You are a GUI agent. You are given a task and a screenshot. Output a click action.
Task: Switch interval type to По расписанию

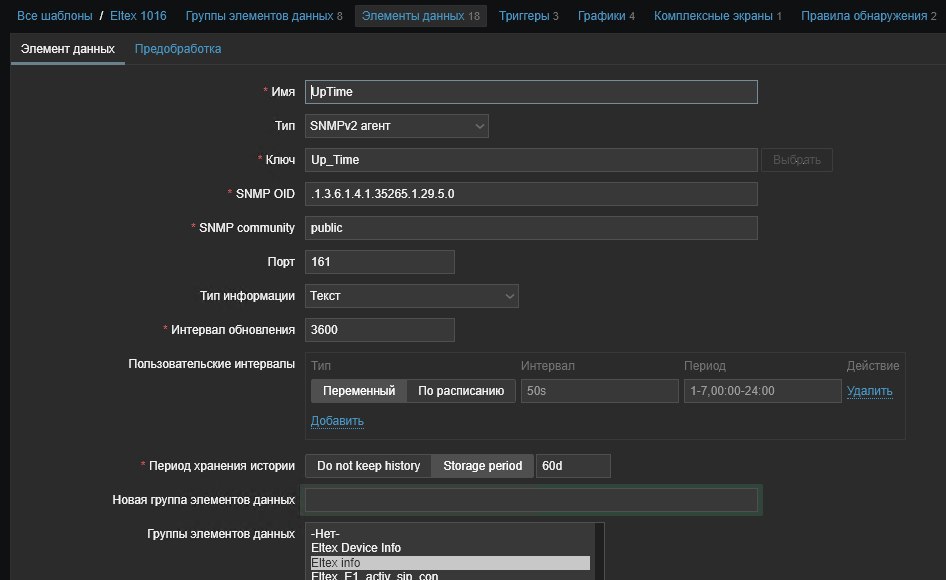pyautogui.click(x=460, y=391)
